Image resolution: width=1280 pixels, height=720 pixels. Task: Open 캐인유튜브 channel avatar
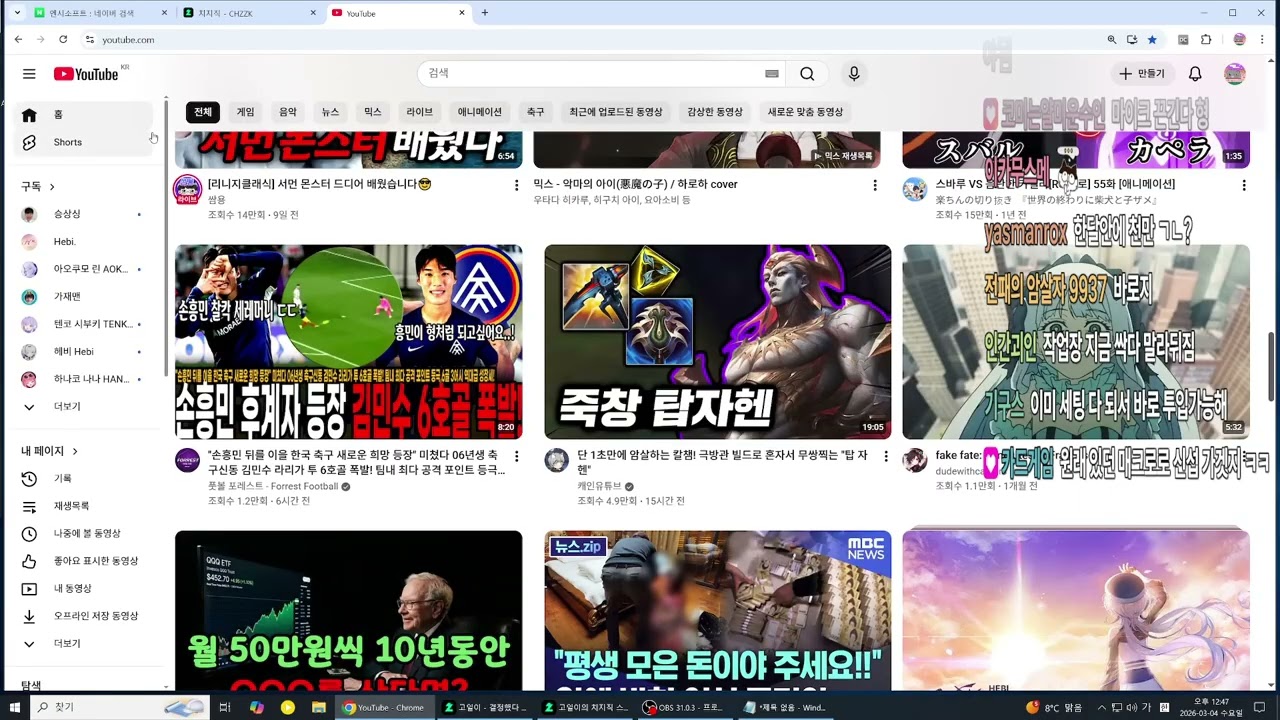click(556, 460)
